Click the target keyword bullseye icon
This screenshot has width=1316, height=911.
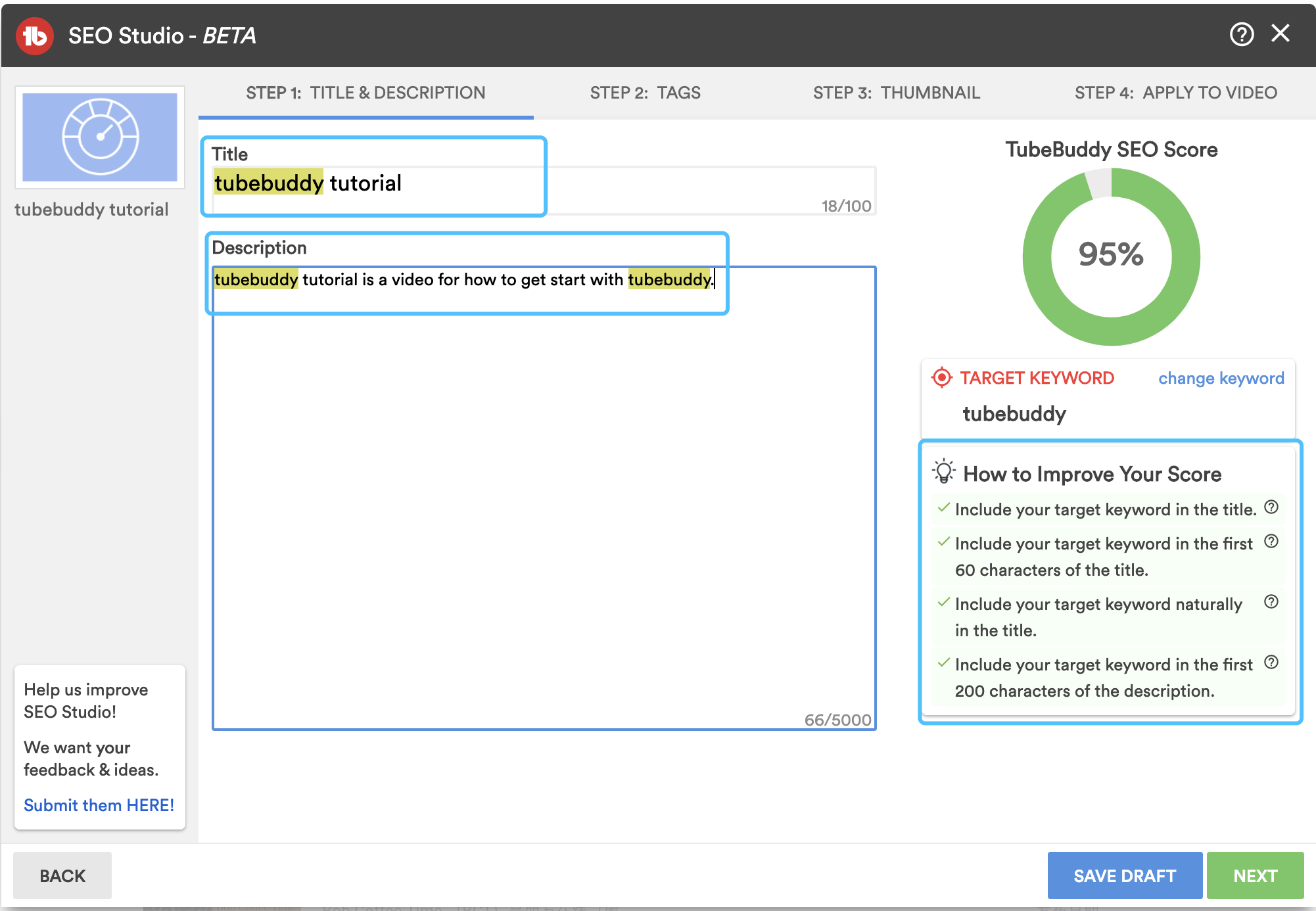942,377
